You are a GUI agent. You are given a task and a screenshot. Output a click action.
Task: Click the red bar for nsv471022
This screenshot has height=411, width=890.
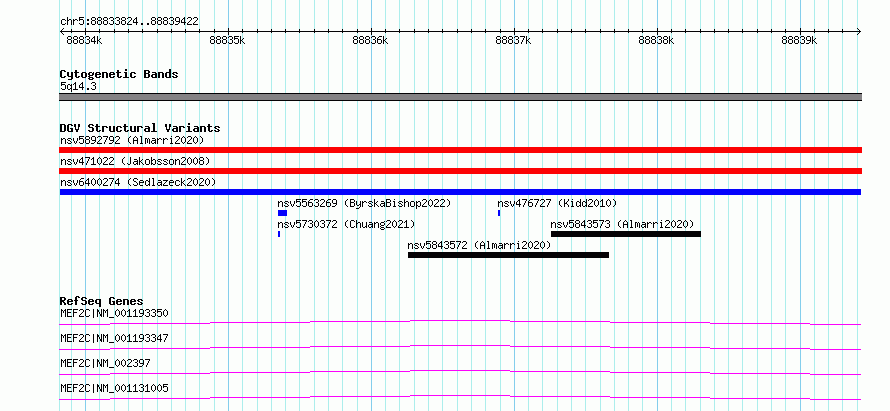(x=460, y=171)
